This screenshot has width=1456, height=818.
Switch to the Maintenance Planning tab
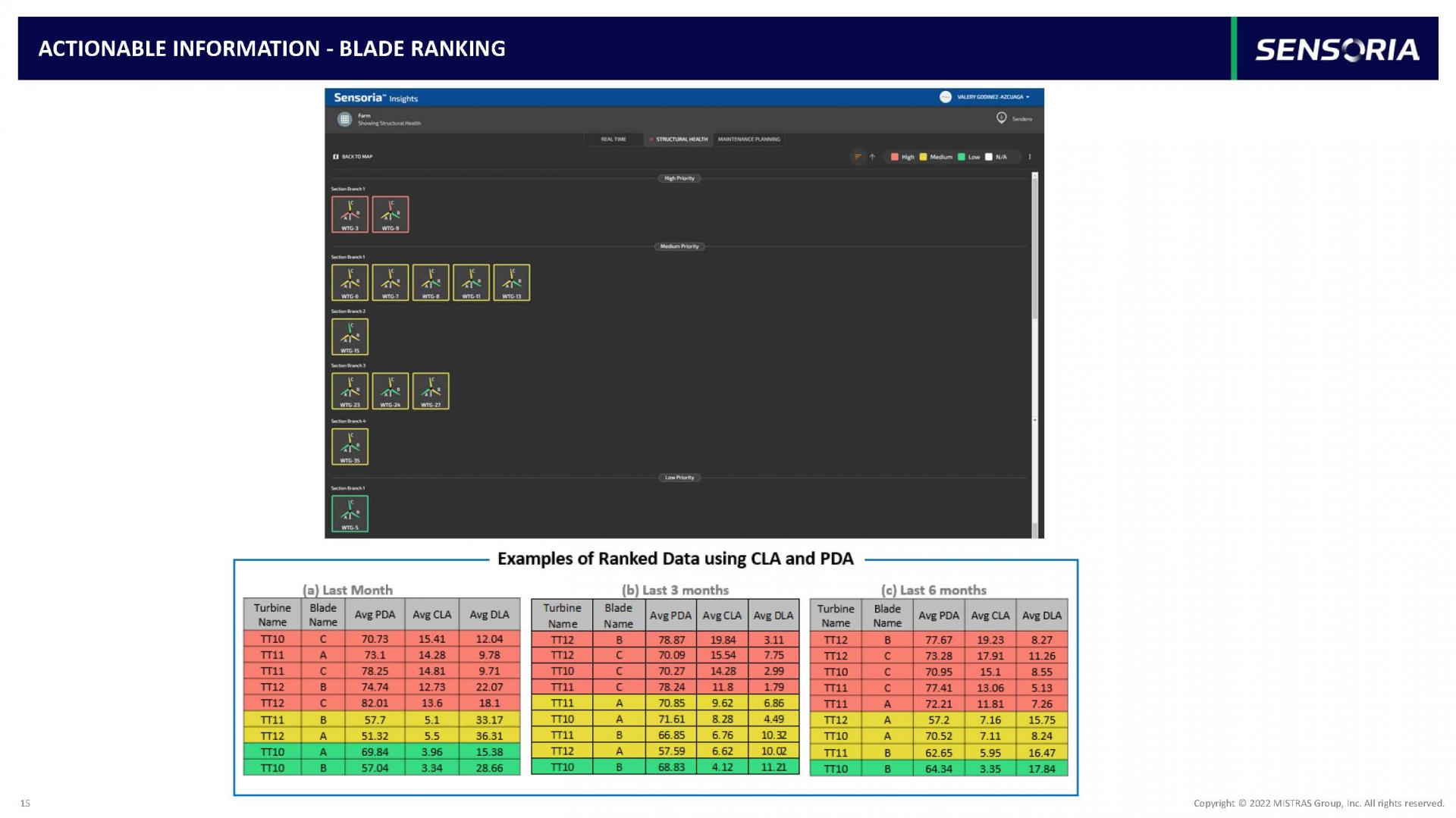pyautogui.click(x=748, y=139)
